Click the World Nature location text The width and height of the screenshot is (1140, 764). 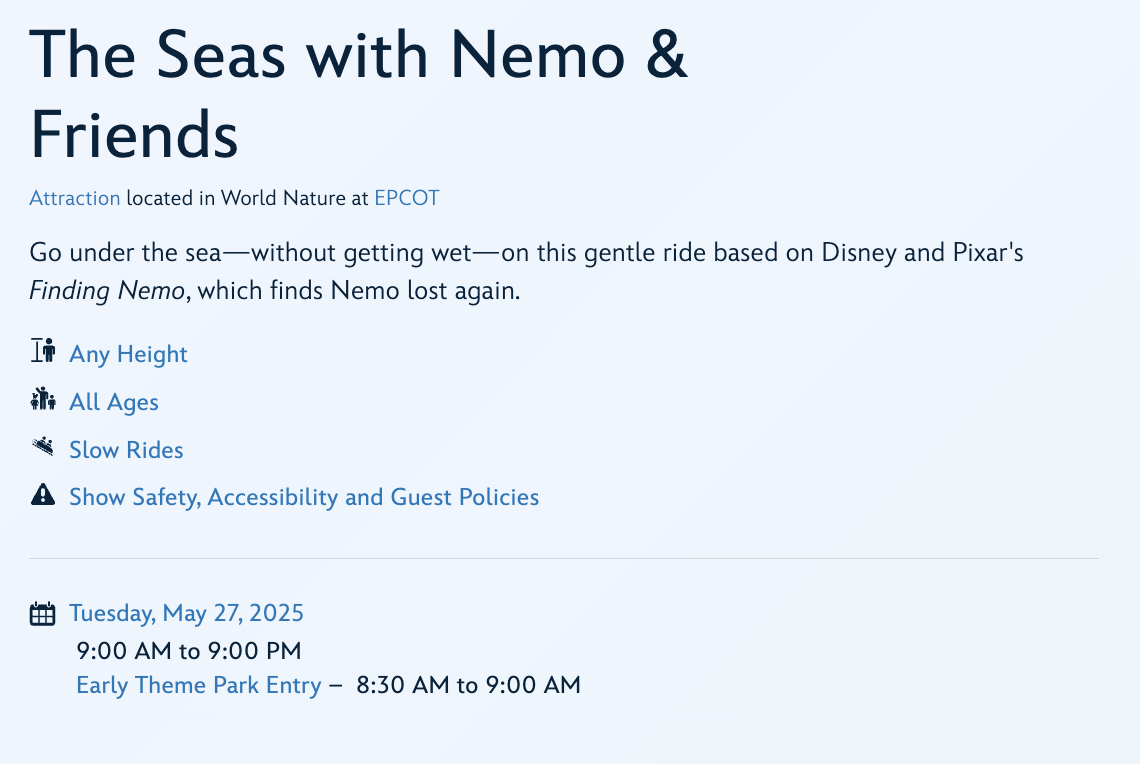pos(283,198)
